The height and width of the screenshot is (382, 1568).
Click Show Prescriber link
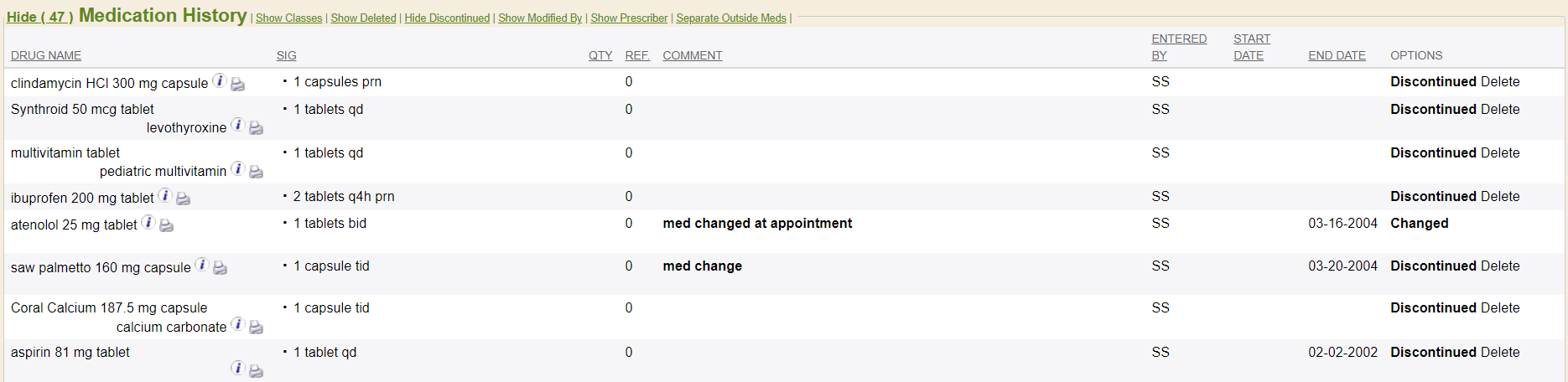629,18
